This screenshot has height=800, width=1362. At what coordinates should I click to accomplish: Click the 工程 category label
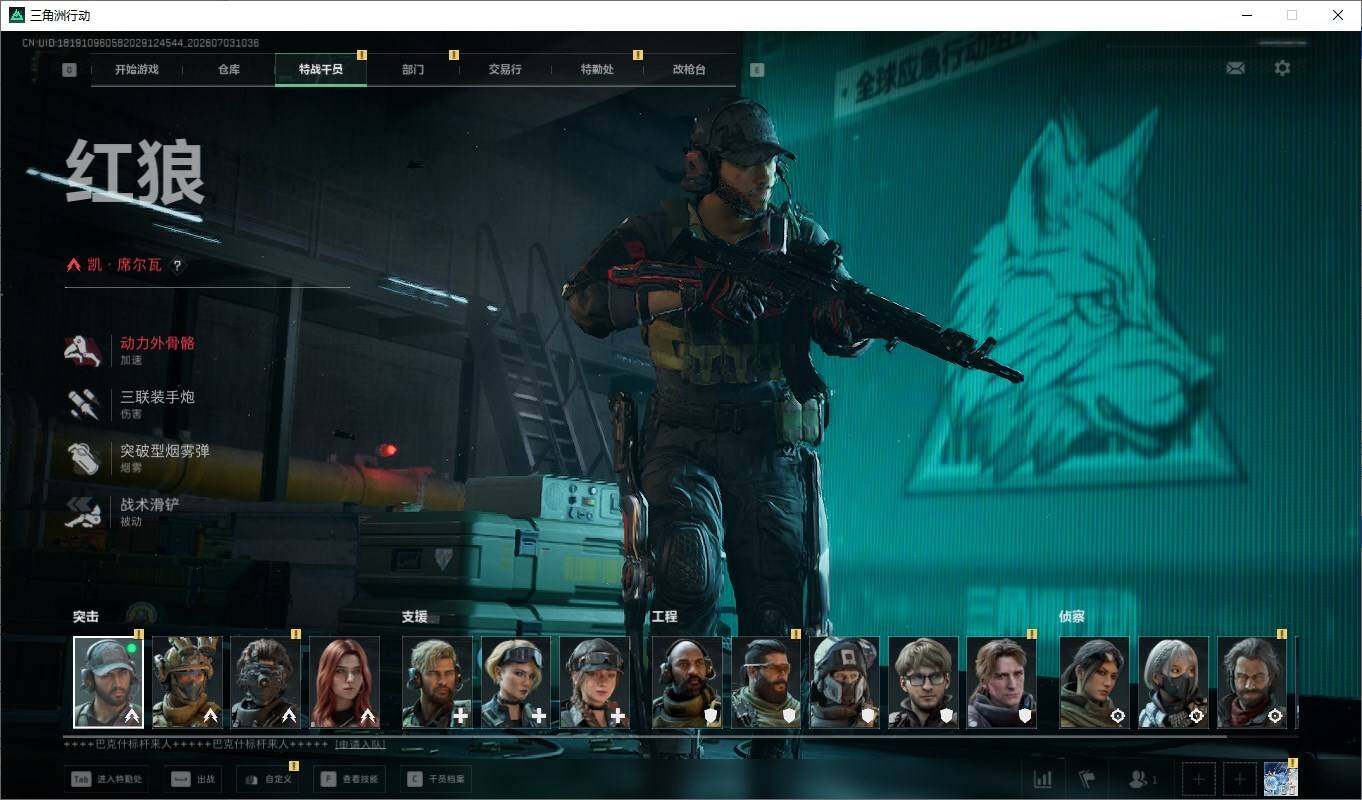tap(665, 617)
